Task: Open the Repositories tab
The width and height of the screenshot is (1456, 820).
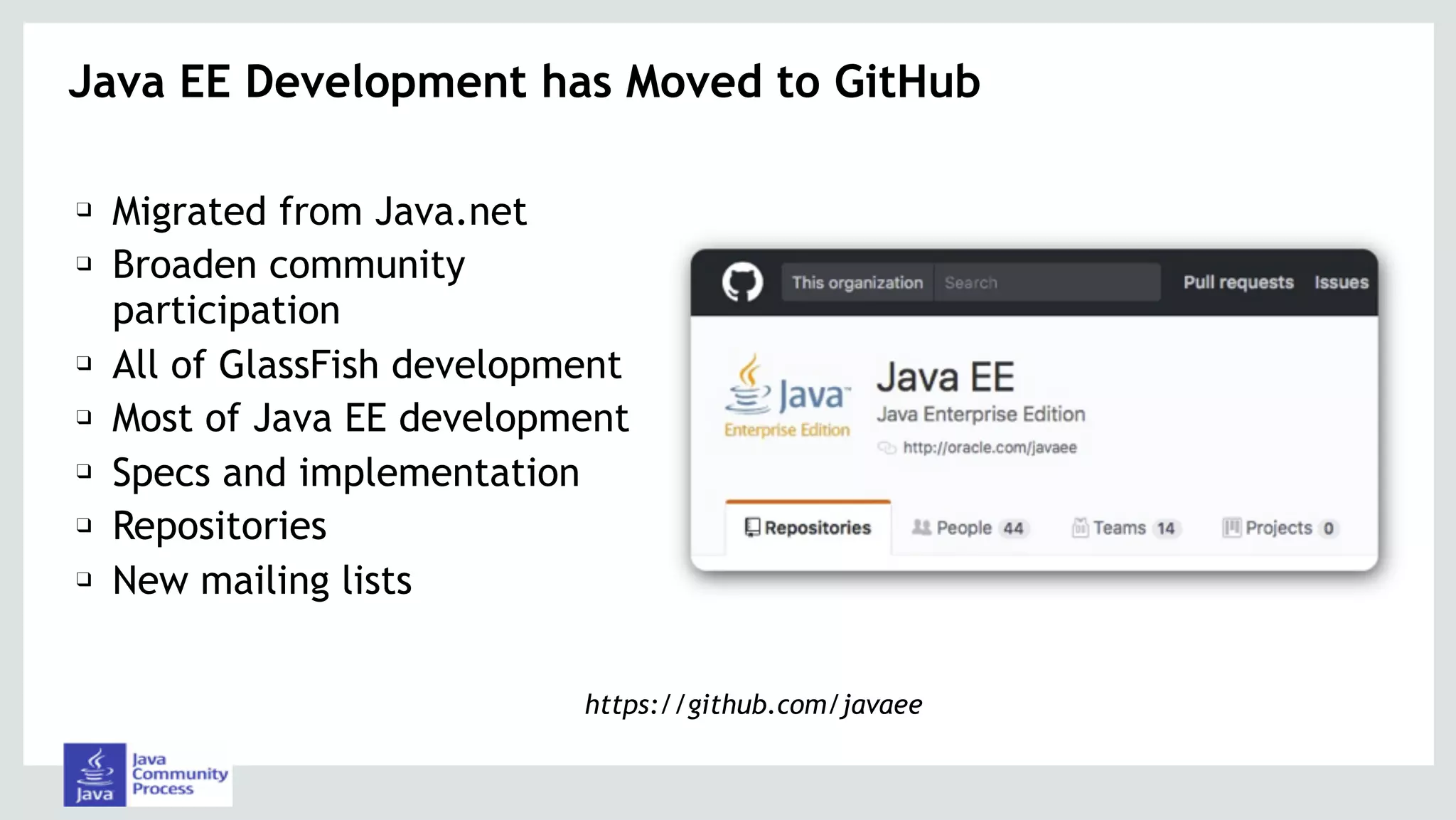Action: pos(808,528)
